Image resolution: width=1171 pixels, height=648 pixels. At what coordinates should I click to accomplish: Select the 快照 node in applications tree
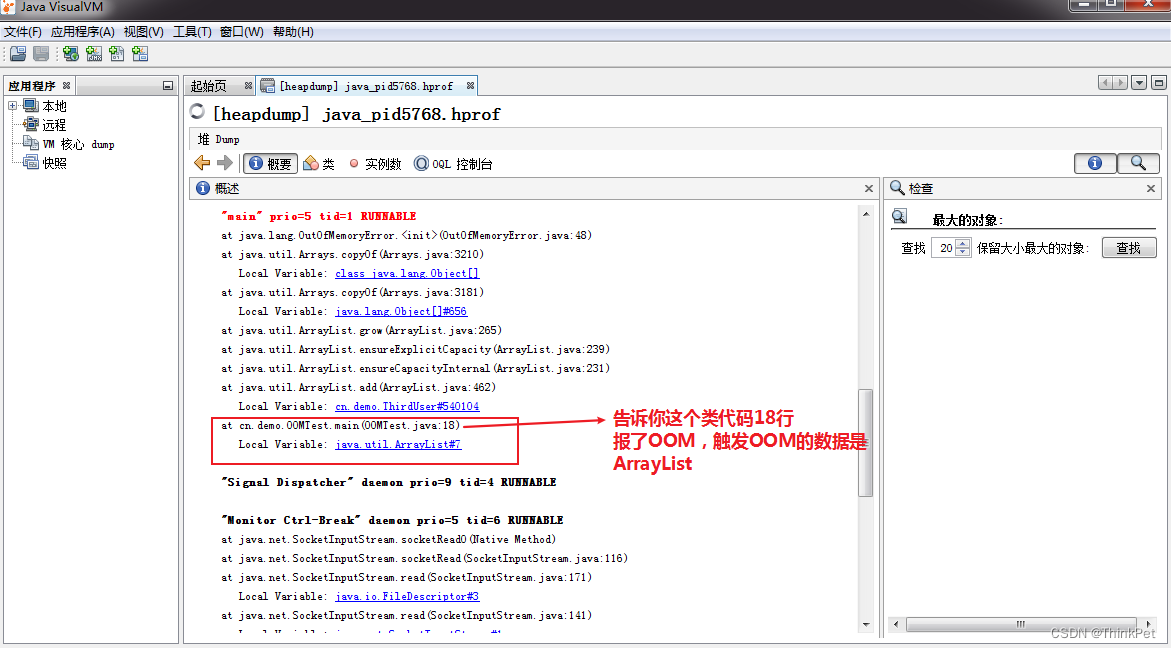[x=54, y=163]
